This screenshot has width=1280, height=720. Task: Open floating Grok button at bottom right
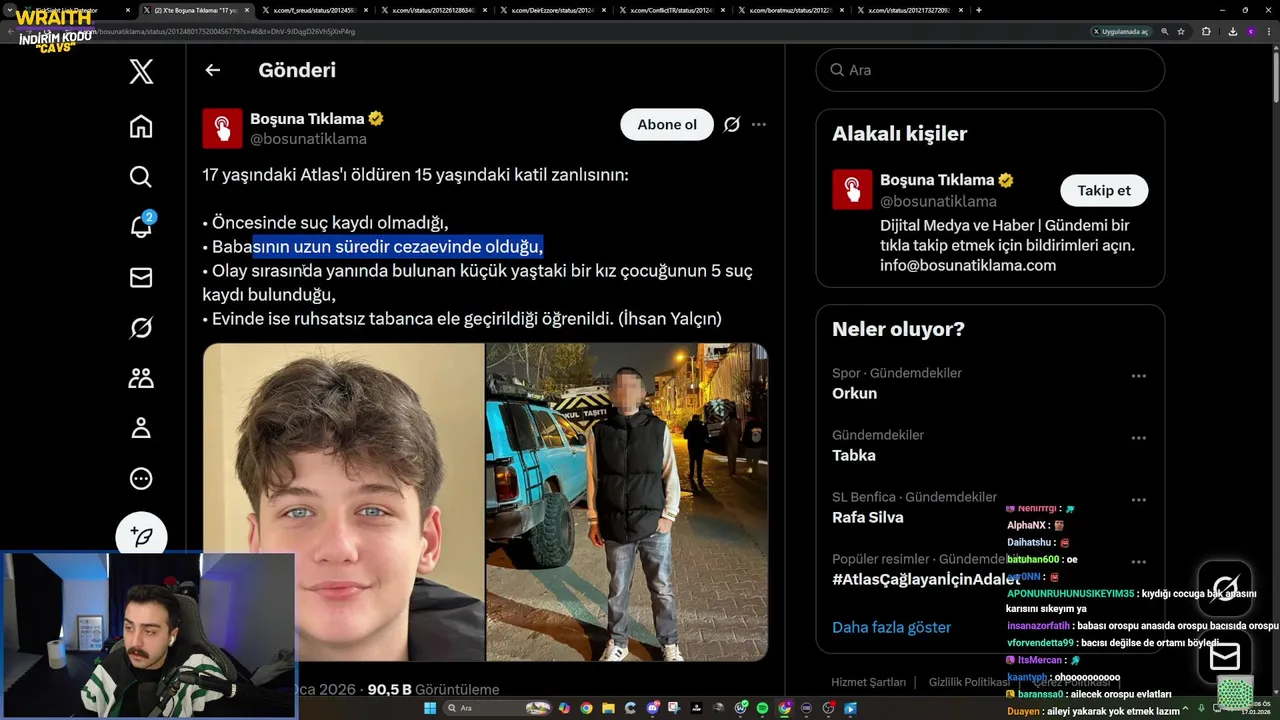point(1225,587)
